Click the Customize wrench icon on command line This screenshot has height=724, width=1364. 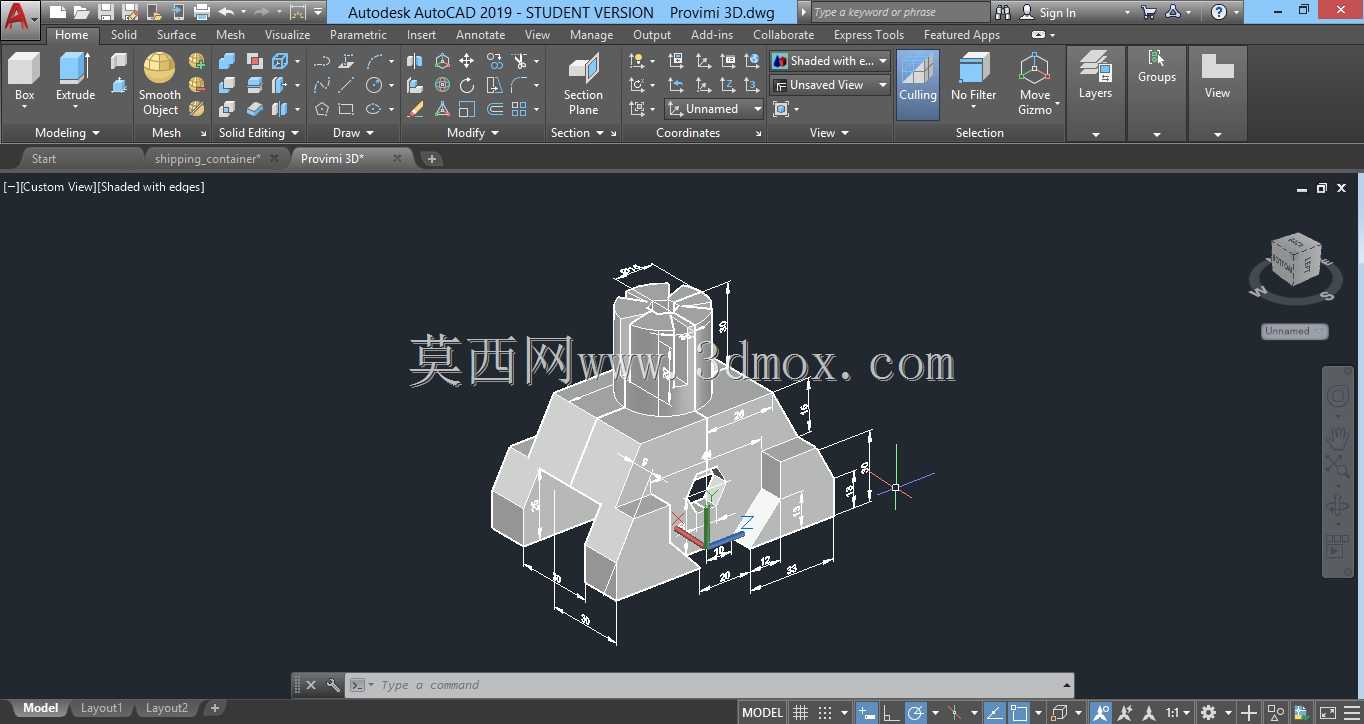[333, 685]
